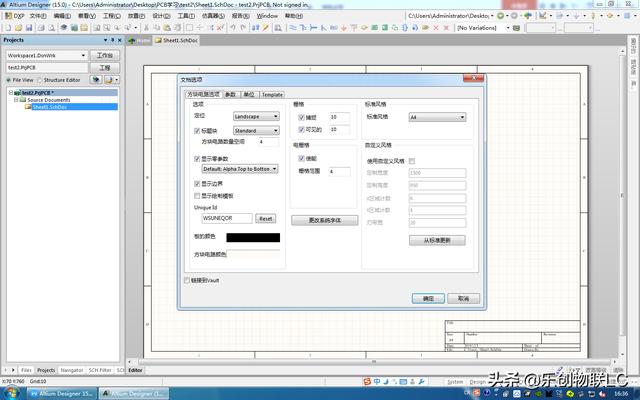This screenshot has height=400, width=640.
Task: Click the undo arrow toolbar icon
Action: [233, 28]
